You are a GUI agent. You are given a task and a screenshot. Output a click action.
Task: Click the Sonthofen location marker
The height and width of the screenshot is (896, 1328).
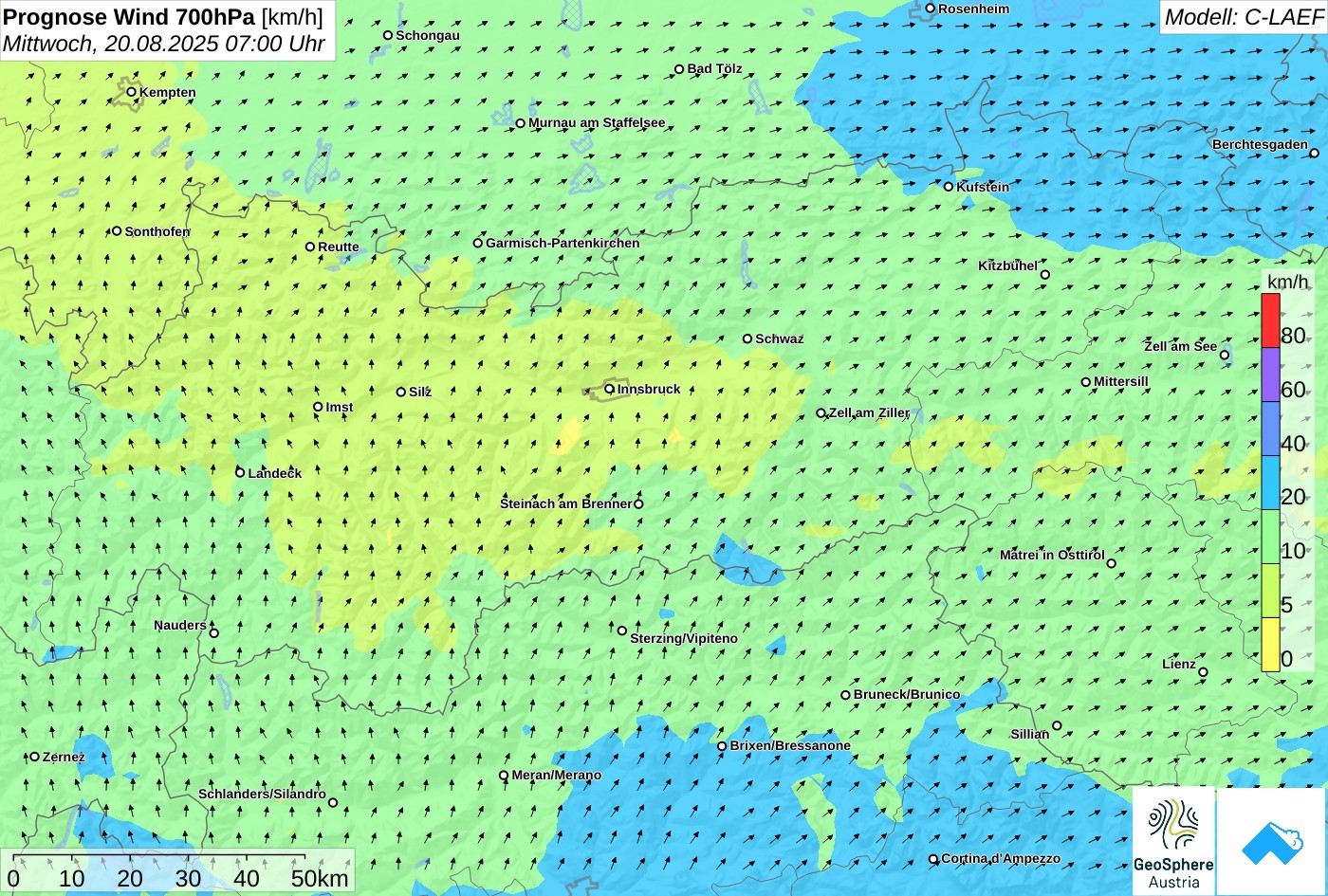pyautogui.click(x=117, y=231)
